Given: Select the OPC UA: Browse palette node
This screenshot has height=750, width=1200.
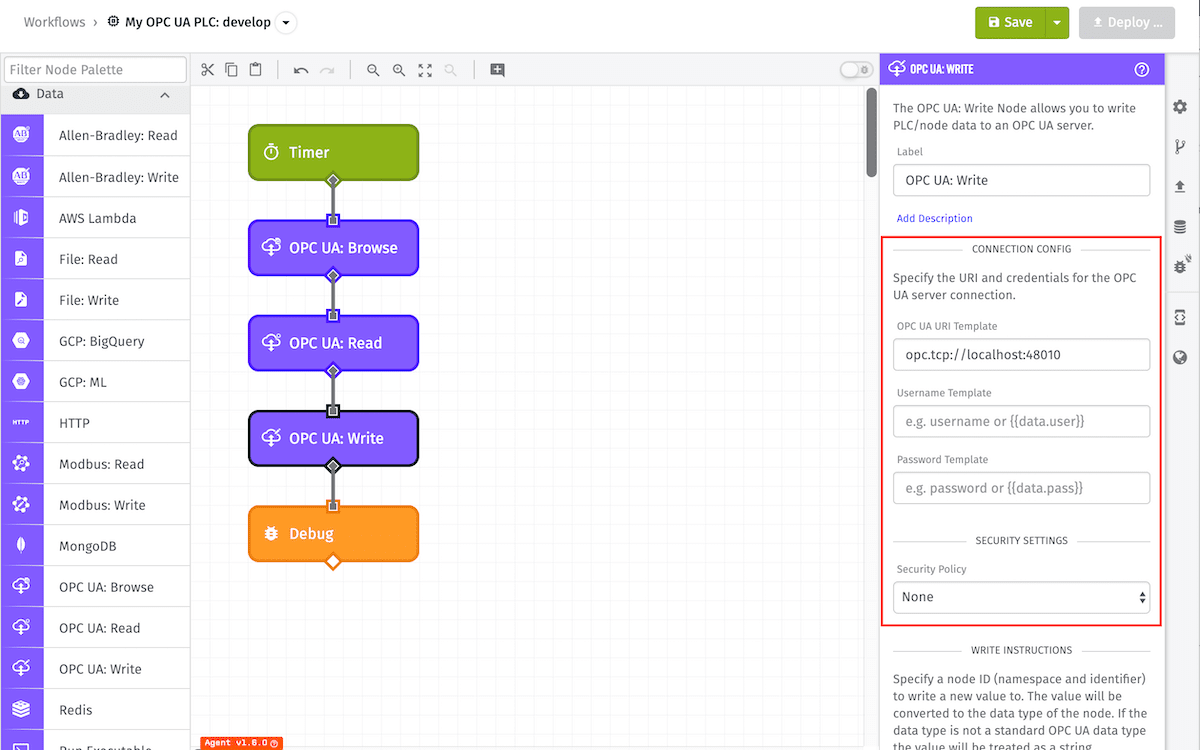Looking at the screenshot, I should [x=95, y=587].
